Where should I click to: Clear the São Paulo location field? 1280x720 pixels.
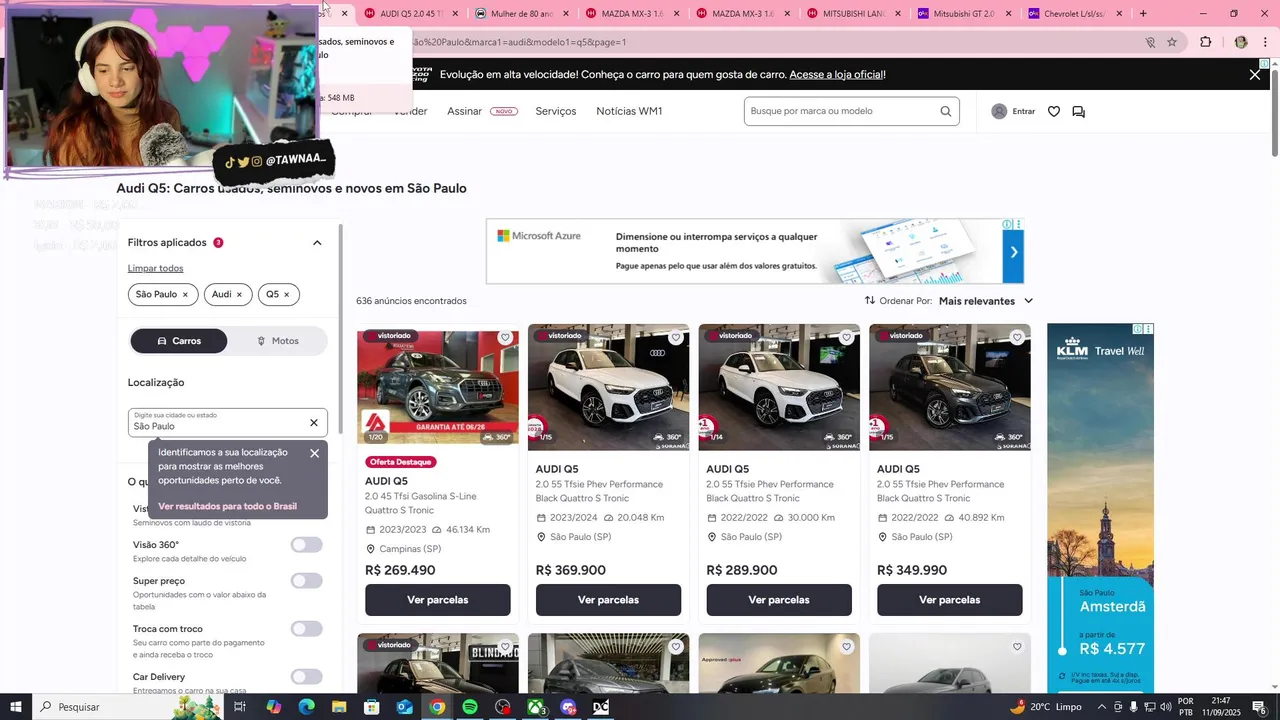click(x=314, y=423)
